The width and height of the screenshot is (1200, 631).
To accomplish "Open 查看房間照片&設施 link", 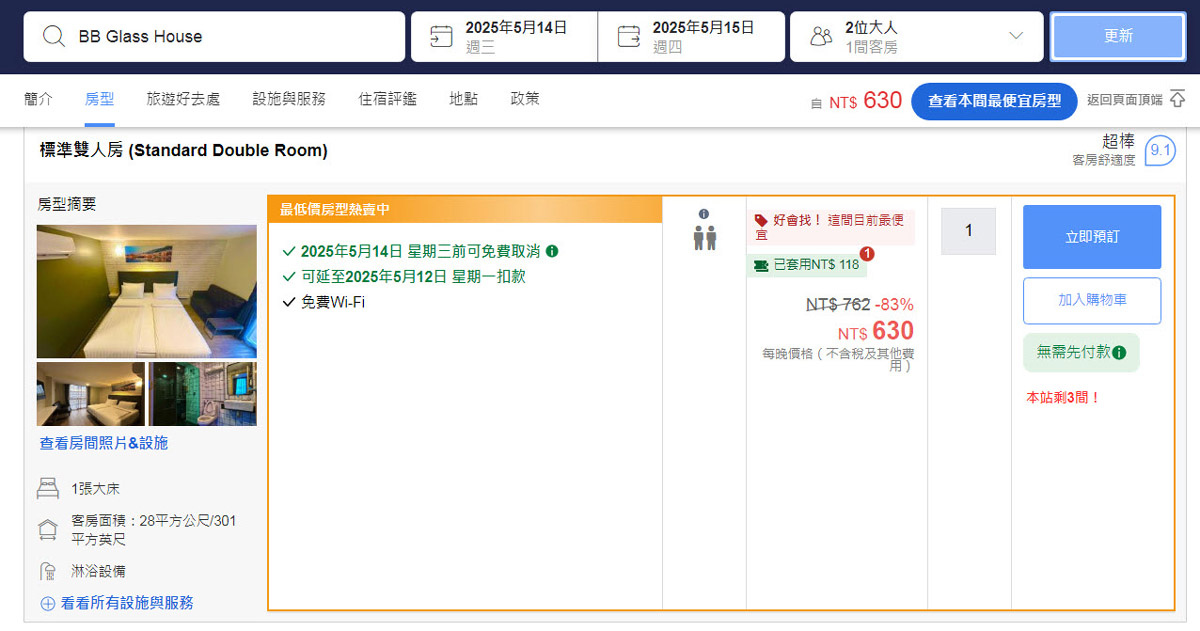I will 104,443.
